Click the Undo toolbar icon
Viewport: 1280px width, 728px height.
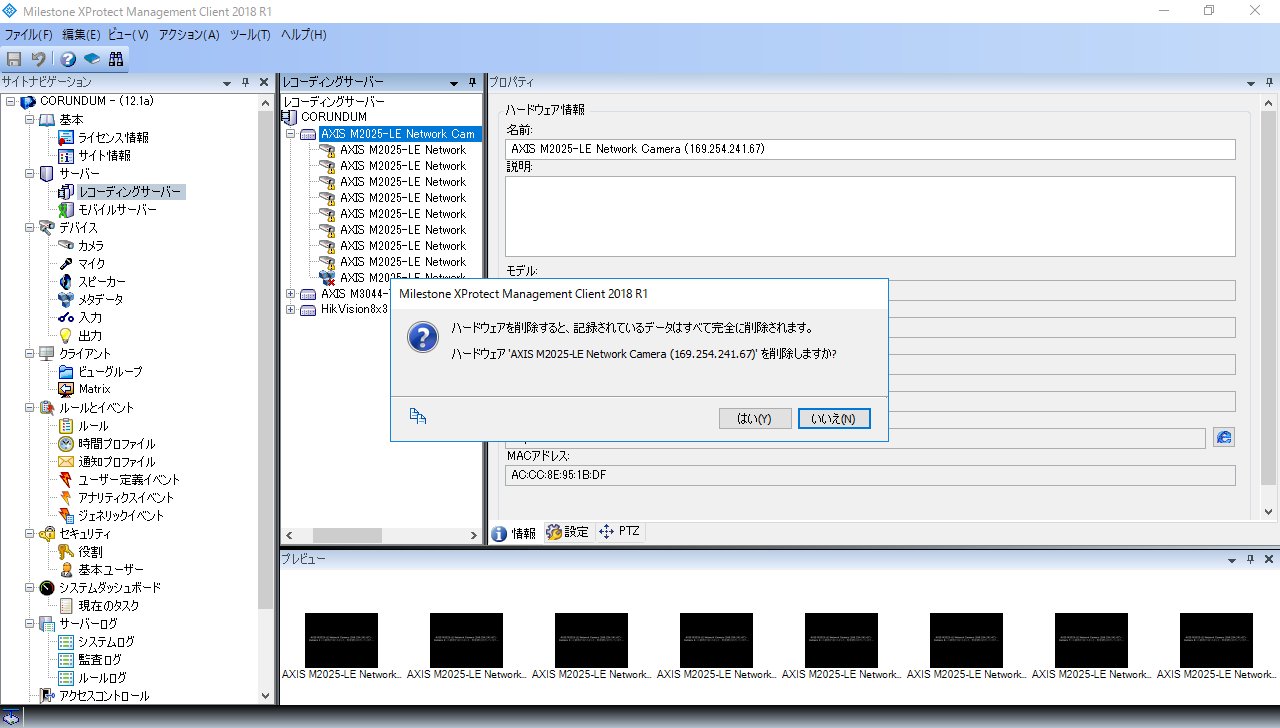tap(39, 59)
